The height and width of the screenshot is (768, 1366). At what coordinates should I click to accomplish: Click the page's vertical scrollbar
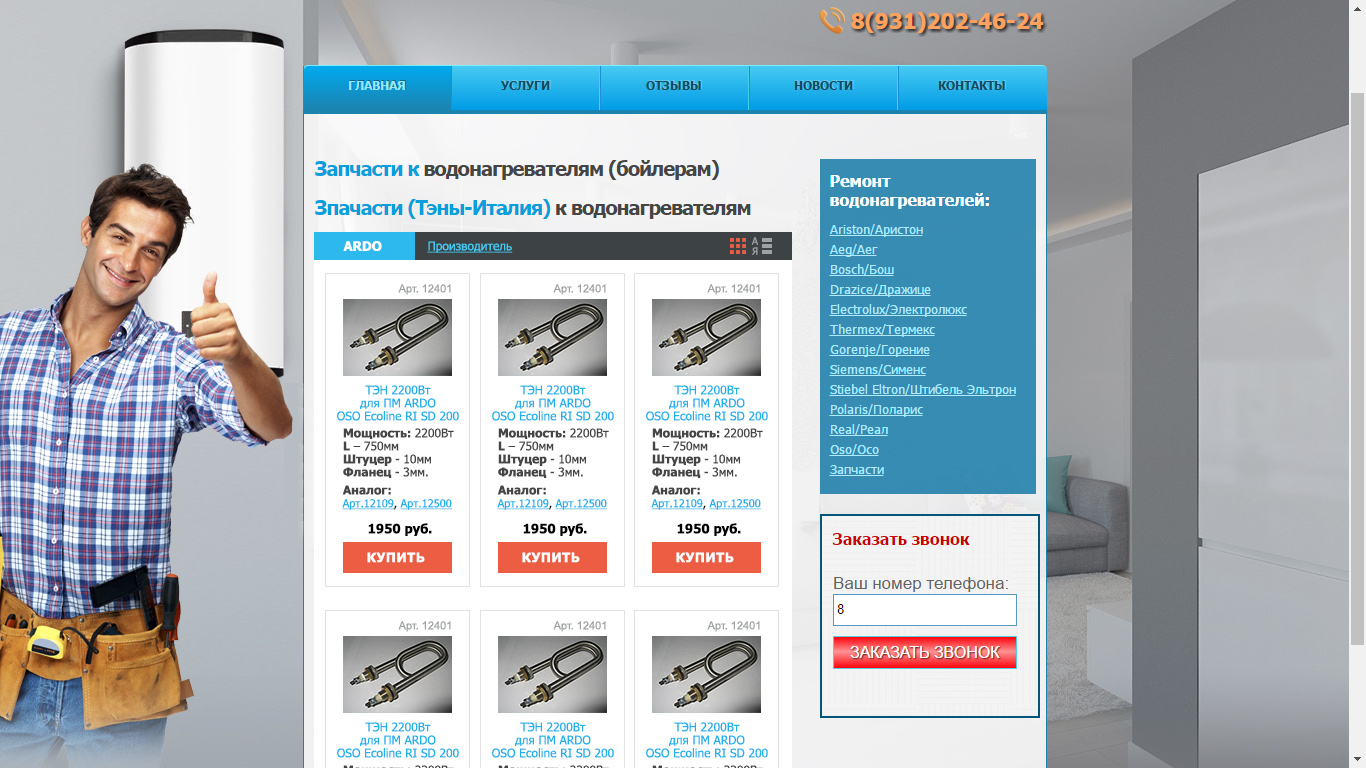click(x=1357, y=370)
